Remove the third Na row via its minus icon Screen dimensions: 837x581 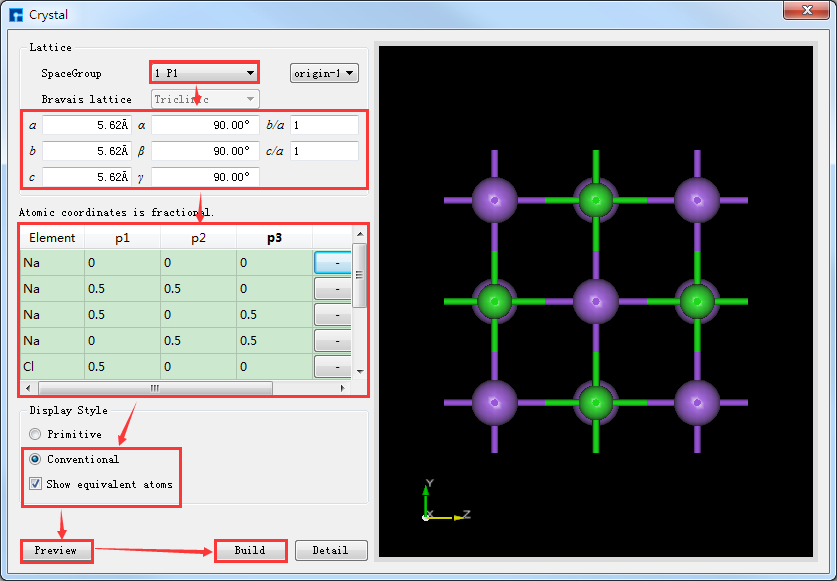click(x=334, y=314)
